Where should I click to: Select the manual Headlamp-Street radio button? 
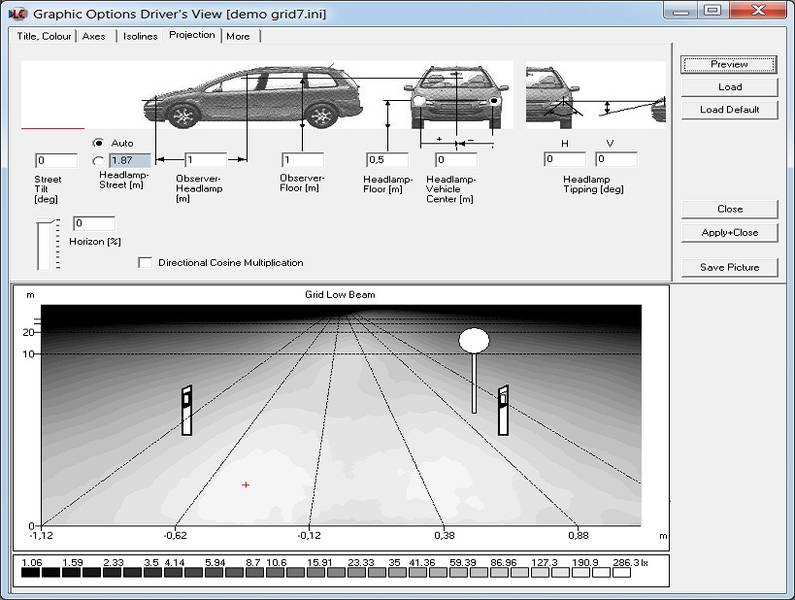(x=98, y=161)
